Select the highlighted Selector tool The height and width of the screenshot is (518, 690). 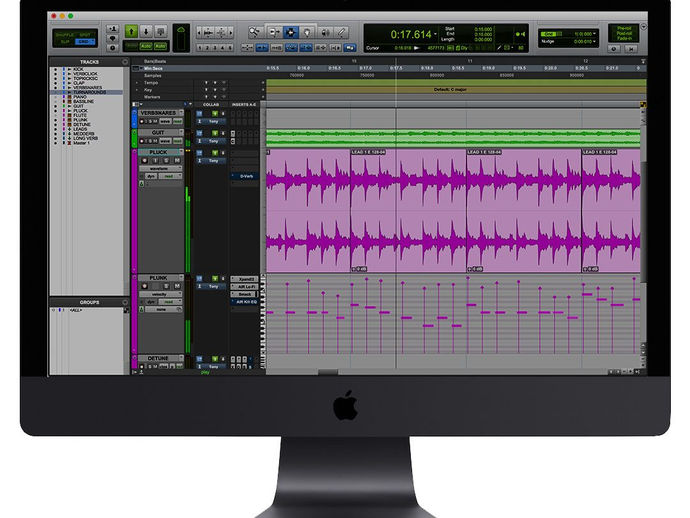coord(290,32)
